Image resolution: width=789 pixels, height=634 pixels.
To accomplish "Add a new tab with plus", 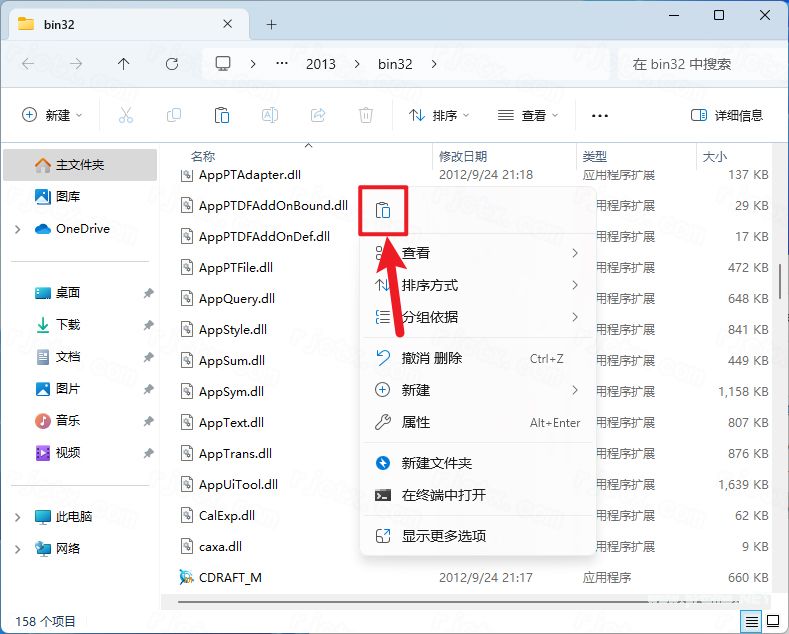I will (271, 24).
